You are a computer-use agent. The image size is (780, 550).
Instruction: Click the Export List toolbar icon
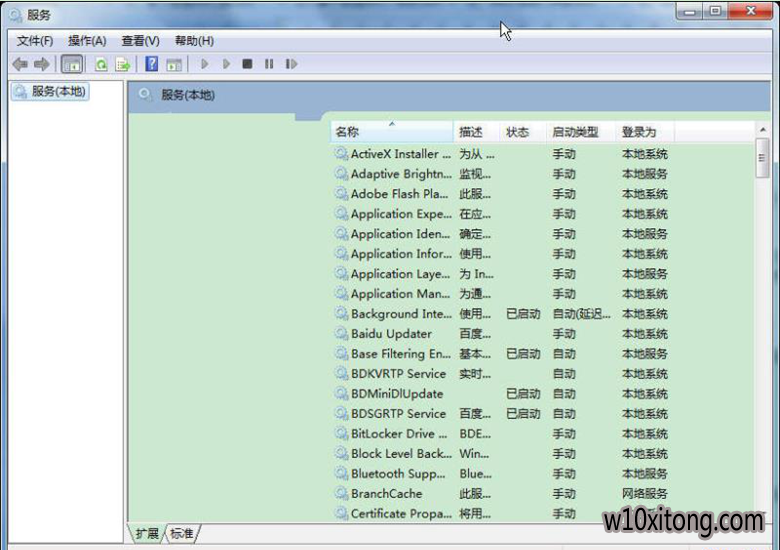[x=122, y=64]
